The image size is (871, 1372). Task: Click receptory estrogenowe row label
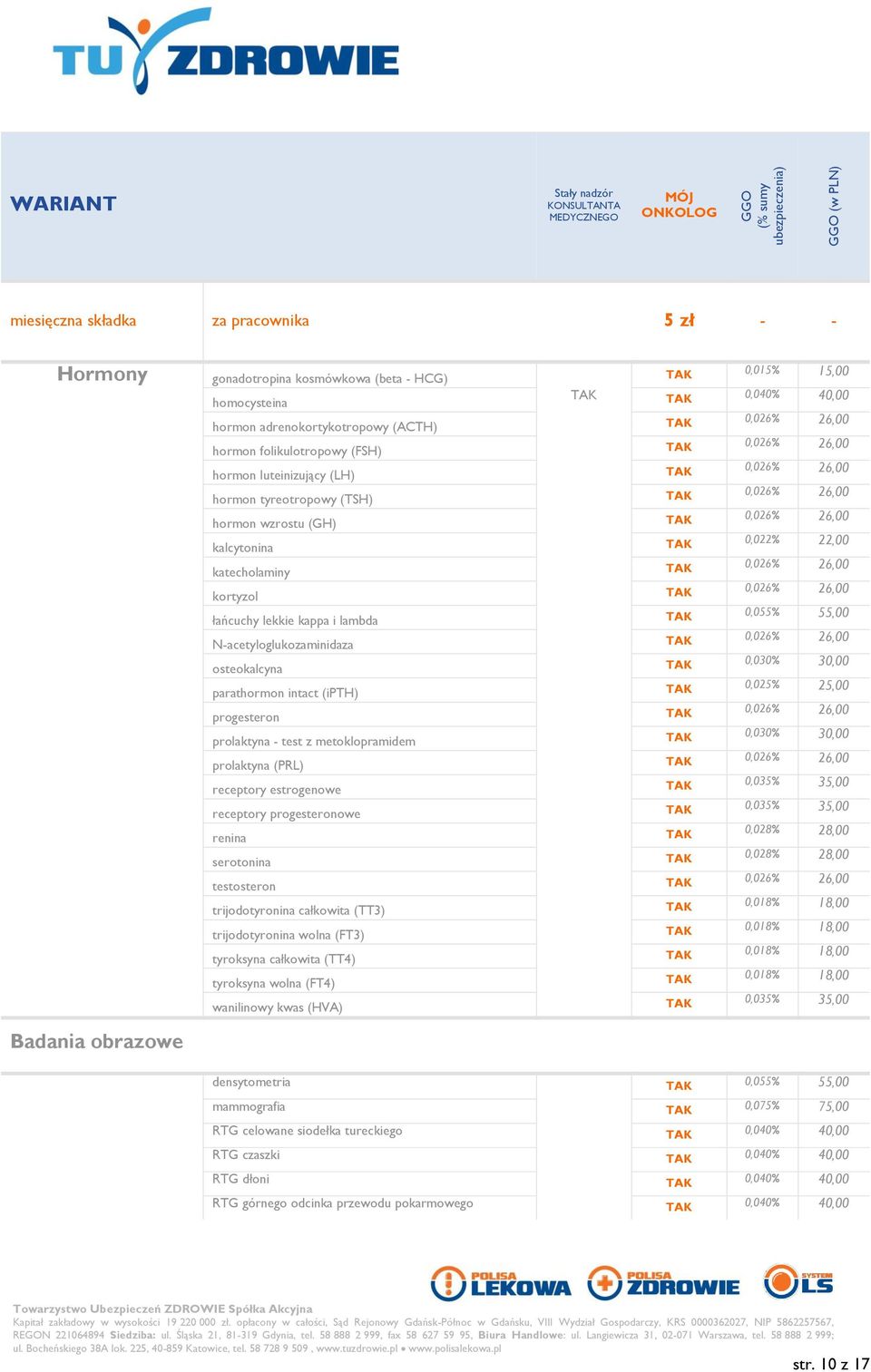coord(277,790)
